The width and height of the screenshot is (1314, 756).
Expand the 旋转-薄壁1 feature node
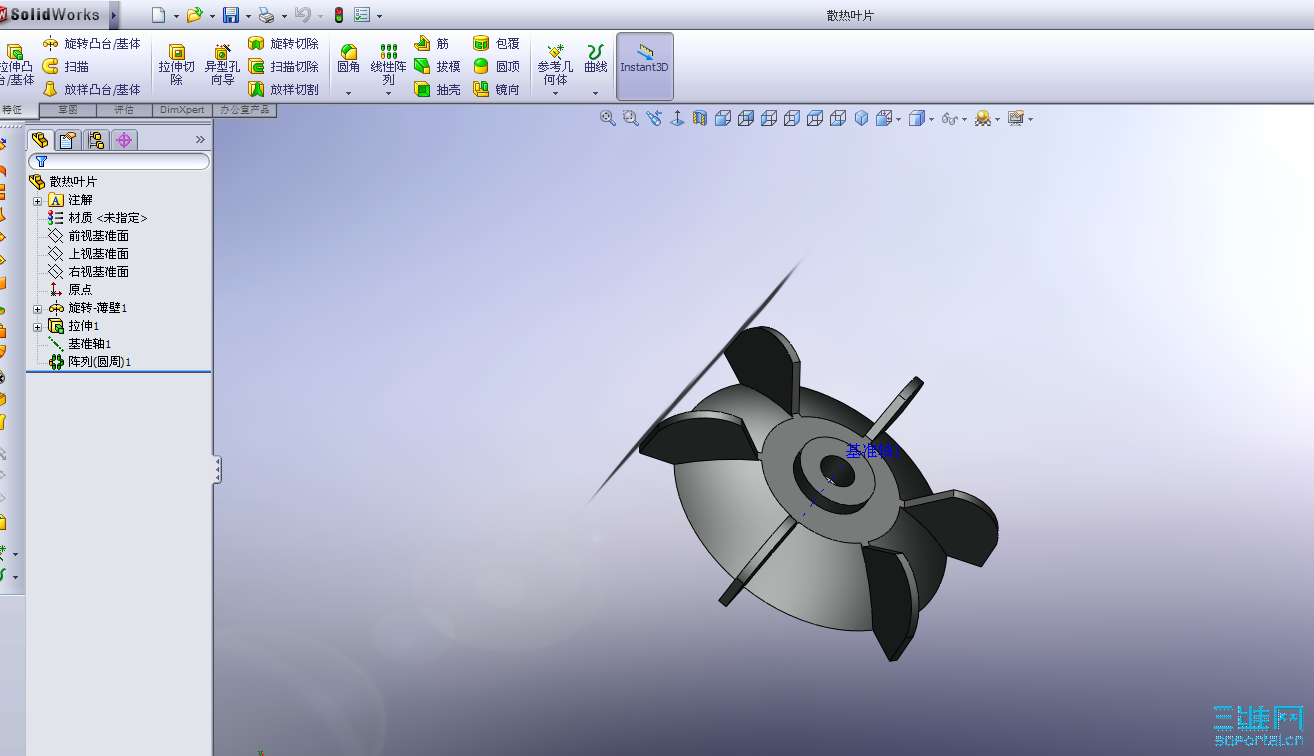tap(38, 308)
